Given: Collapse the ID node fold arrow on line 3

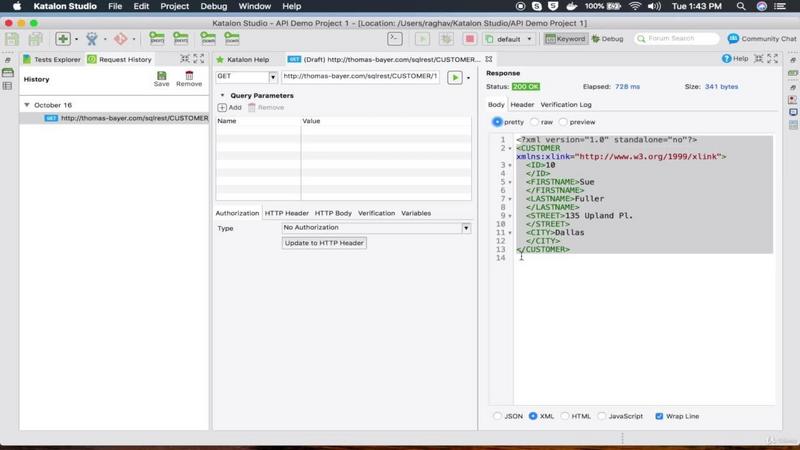Looking at the screenshot, I should [510, 165].
